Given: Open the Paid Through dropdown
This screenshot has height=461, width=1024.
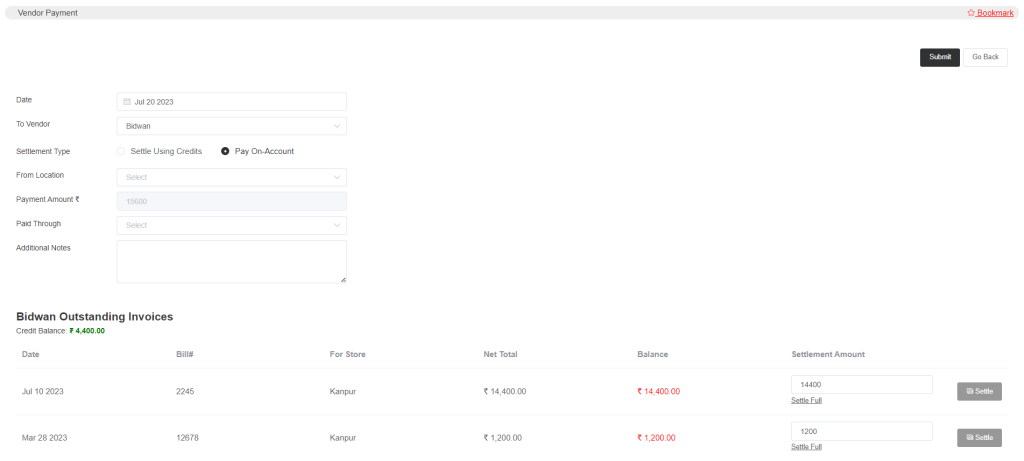Looking at the screenshot, I should tap(232, 225).
